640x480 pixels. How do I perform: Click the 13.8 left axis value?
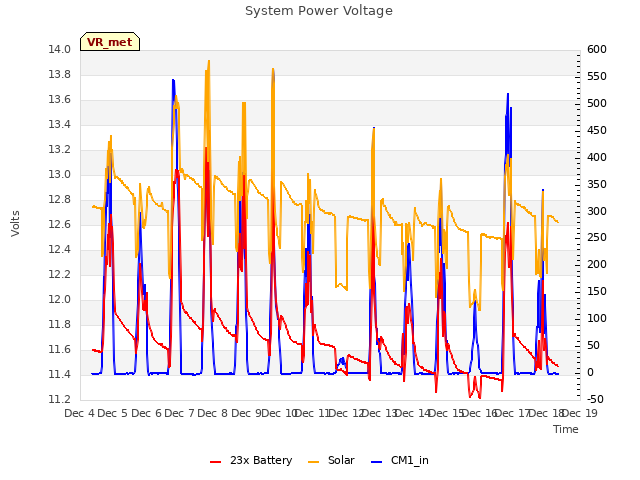(59, 75)
